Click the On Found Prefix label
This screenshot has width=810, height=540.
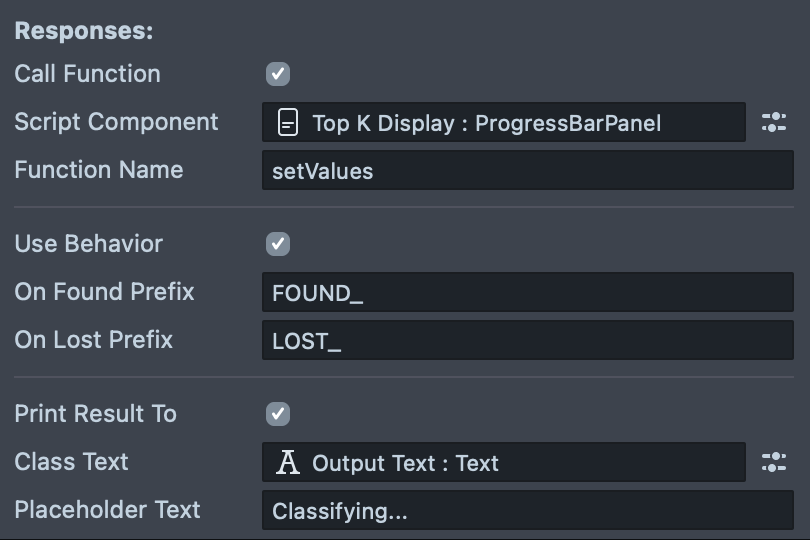click(104, 292)
